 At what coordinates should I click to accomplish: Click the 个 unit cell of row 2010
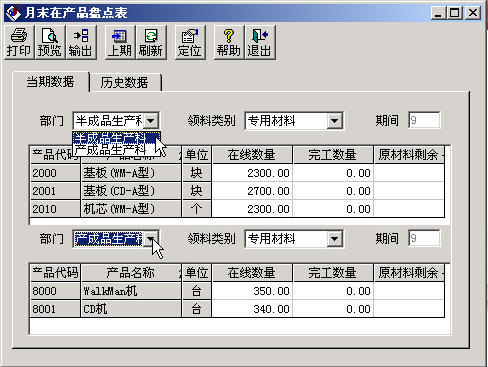tap(197, 209)
